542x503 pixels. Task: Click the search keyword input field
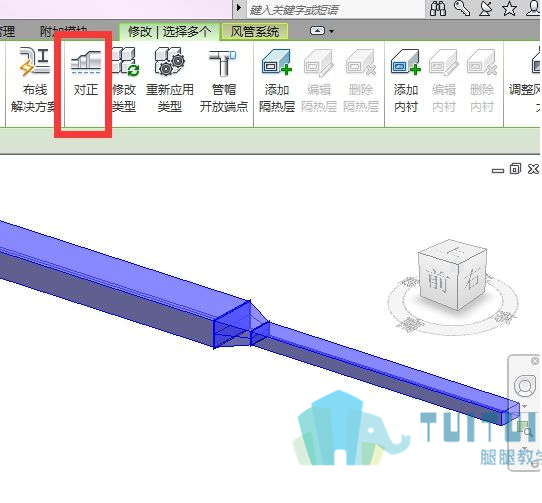tap(335, 10)
